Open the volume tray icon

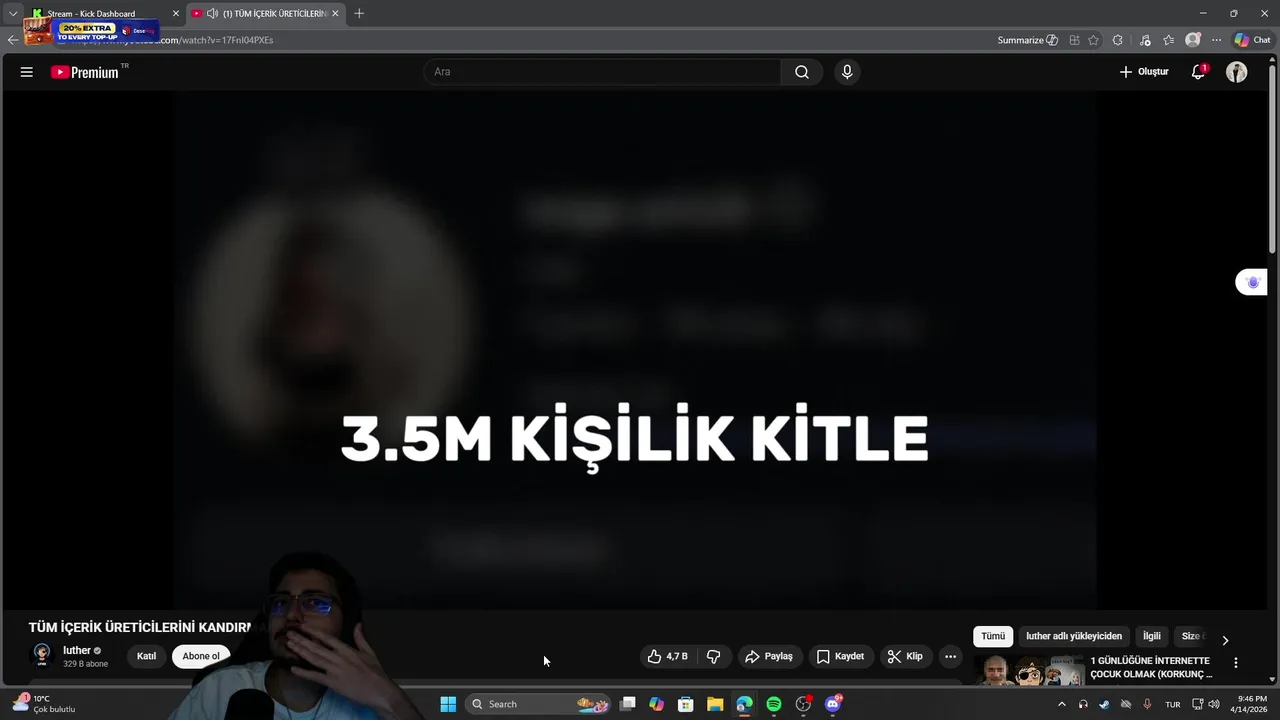1214,704
